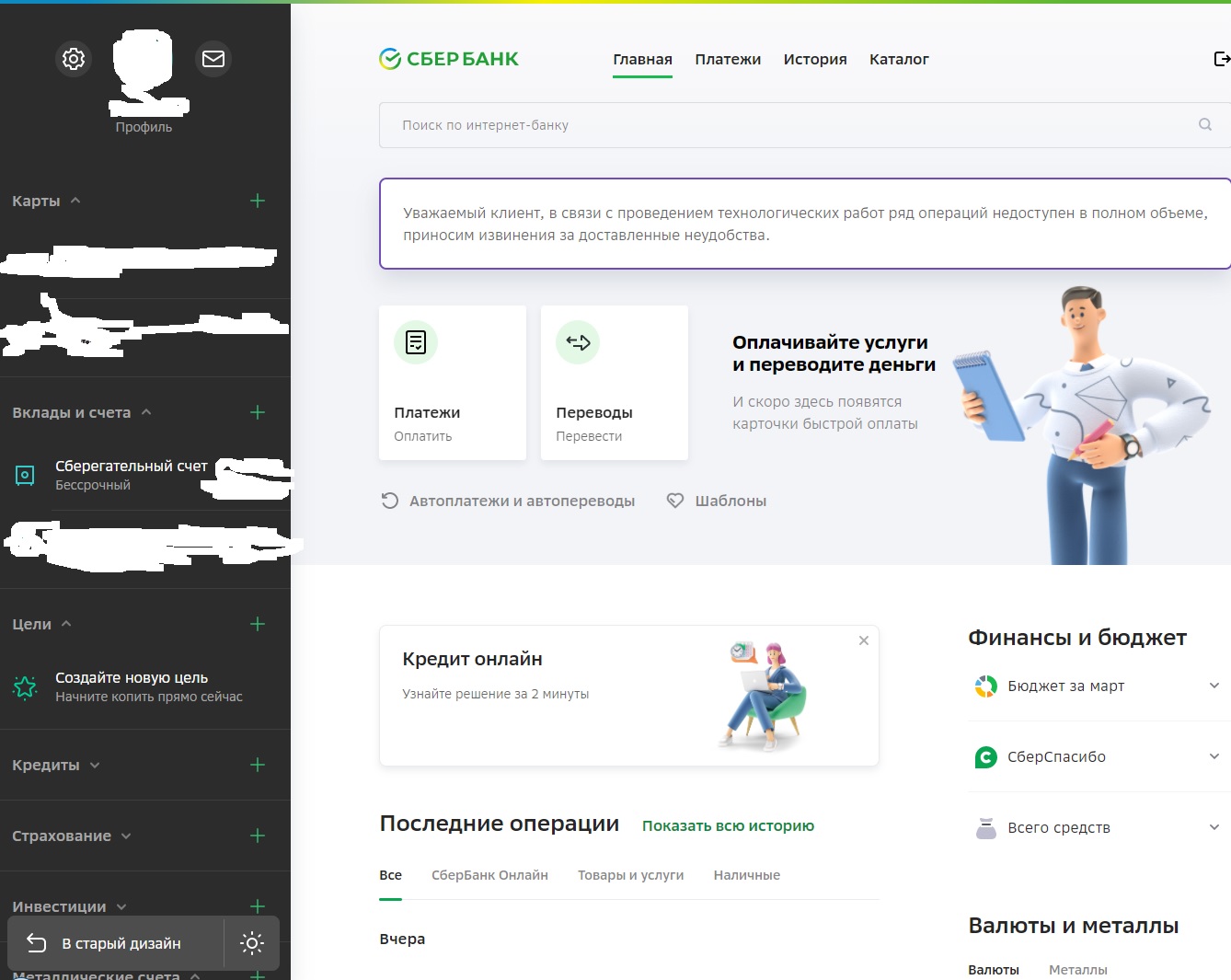Open the Кредит онлайн banner
Screen dimensions: 1231x980
point(629,696)
